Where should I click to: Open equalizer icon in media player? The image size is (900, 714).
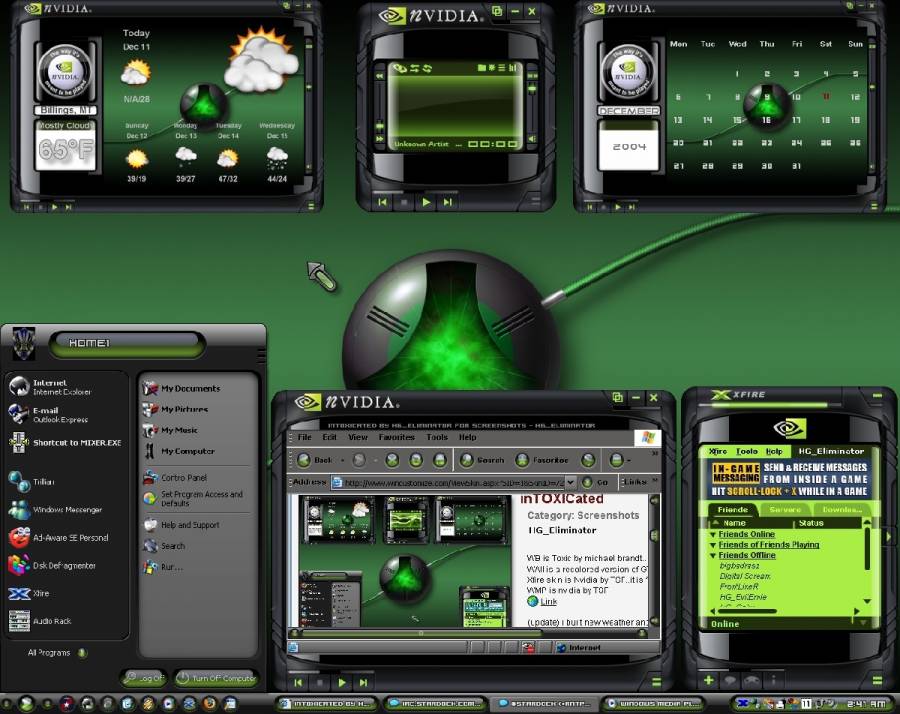pyautogui.click(x=512, y=68)
